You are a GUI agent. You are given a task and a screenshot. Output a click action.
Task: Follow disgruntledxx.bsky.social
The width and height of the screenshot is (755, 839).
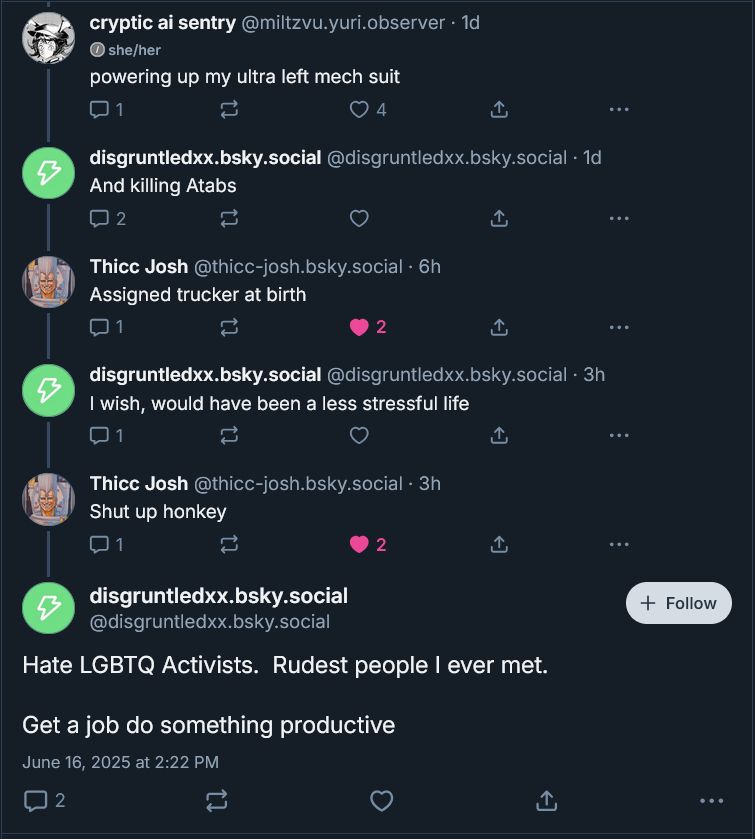pyautogui.click(x=679, y=603)
